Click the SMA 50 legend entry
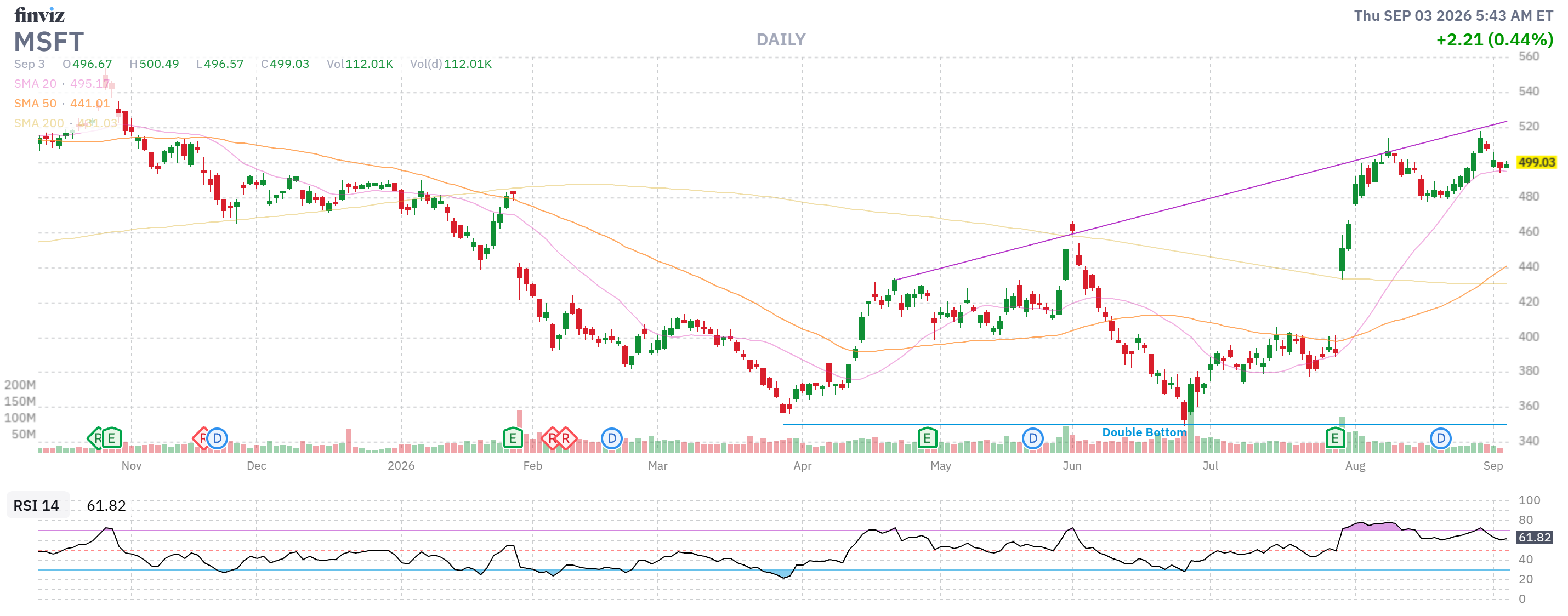The width and height of the screenshot is (1568, 616). [x=61, y=104]
